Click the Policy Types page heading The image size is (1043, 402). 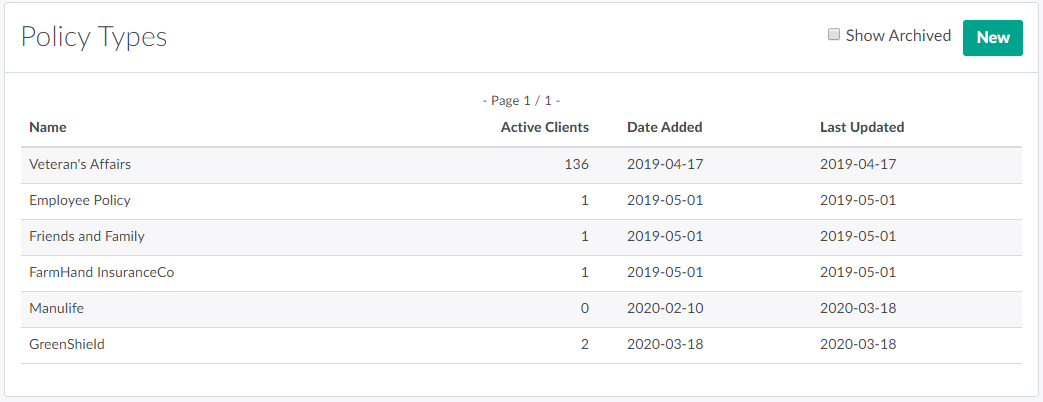[94, 37]
